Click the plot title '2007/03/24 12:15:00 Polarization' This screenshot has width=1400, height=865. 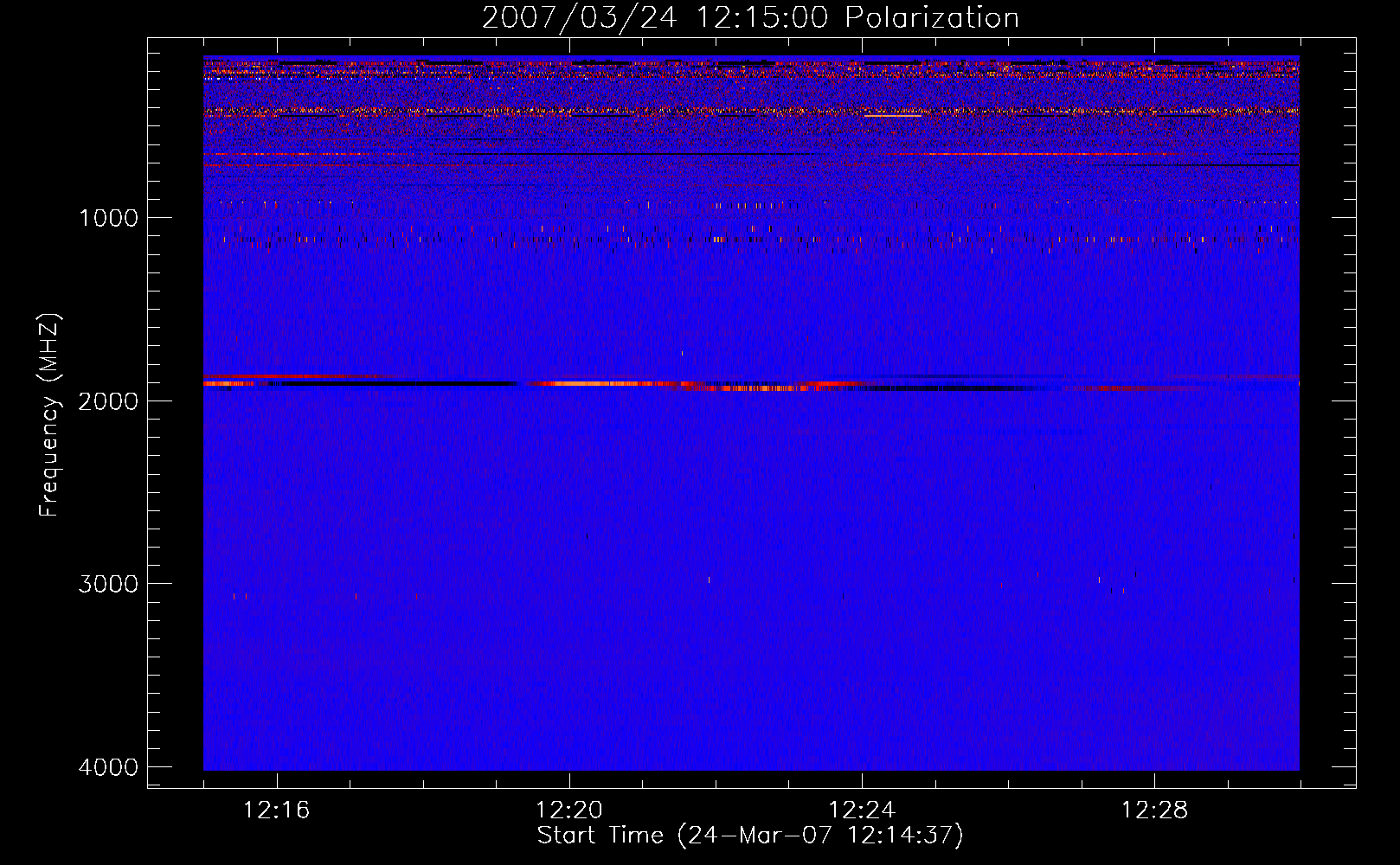click(750, 18)
